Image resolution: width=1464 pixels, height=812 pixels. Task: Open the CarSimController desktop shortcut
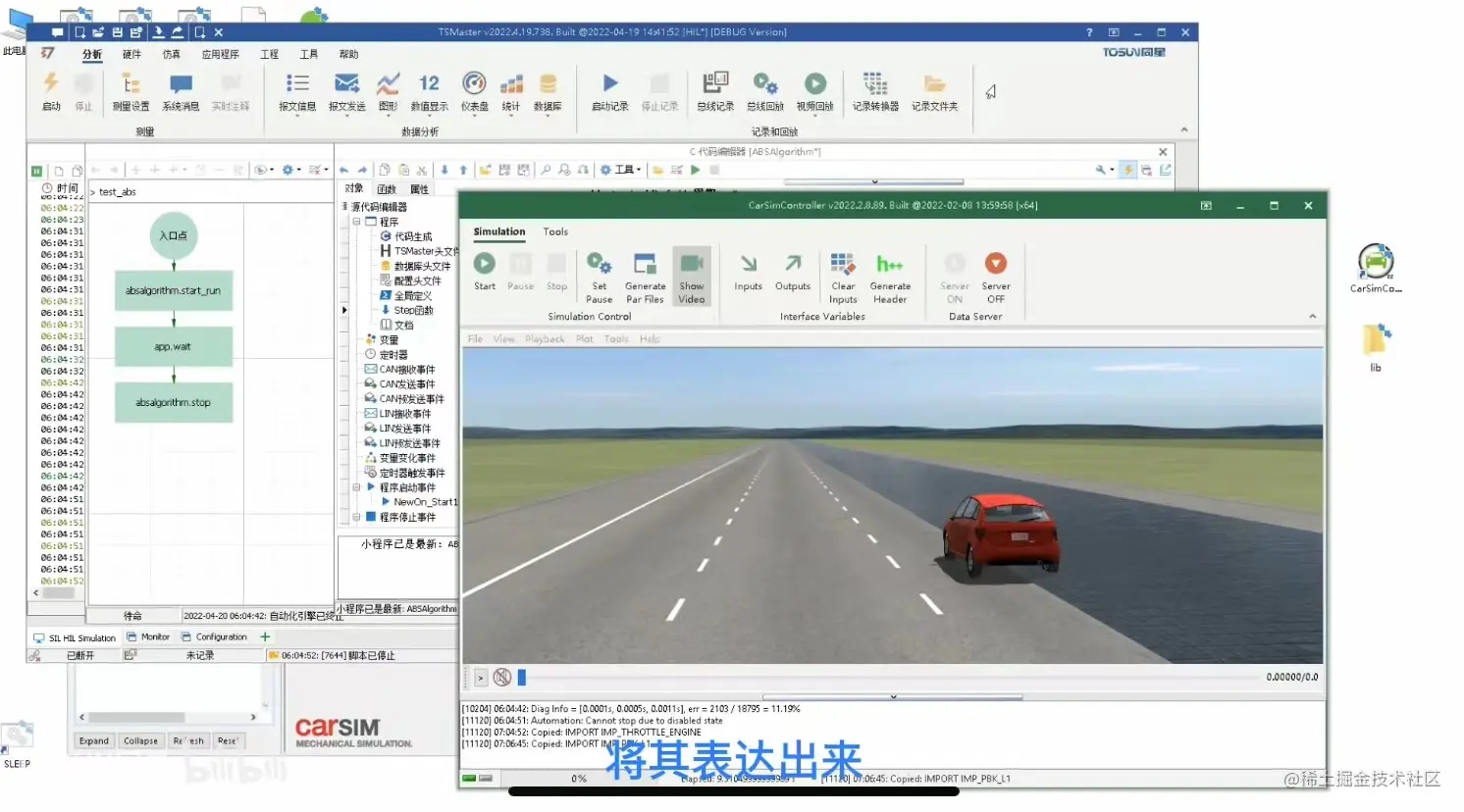coord(1376,268)
